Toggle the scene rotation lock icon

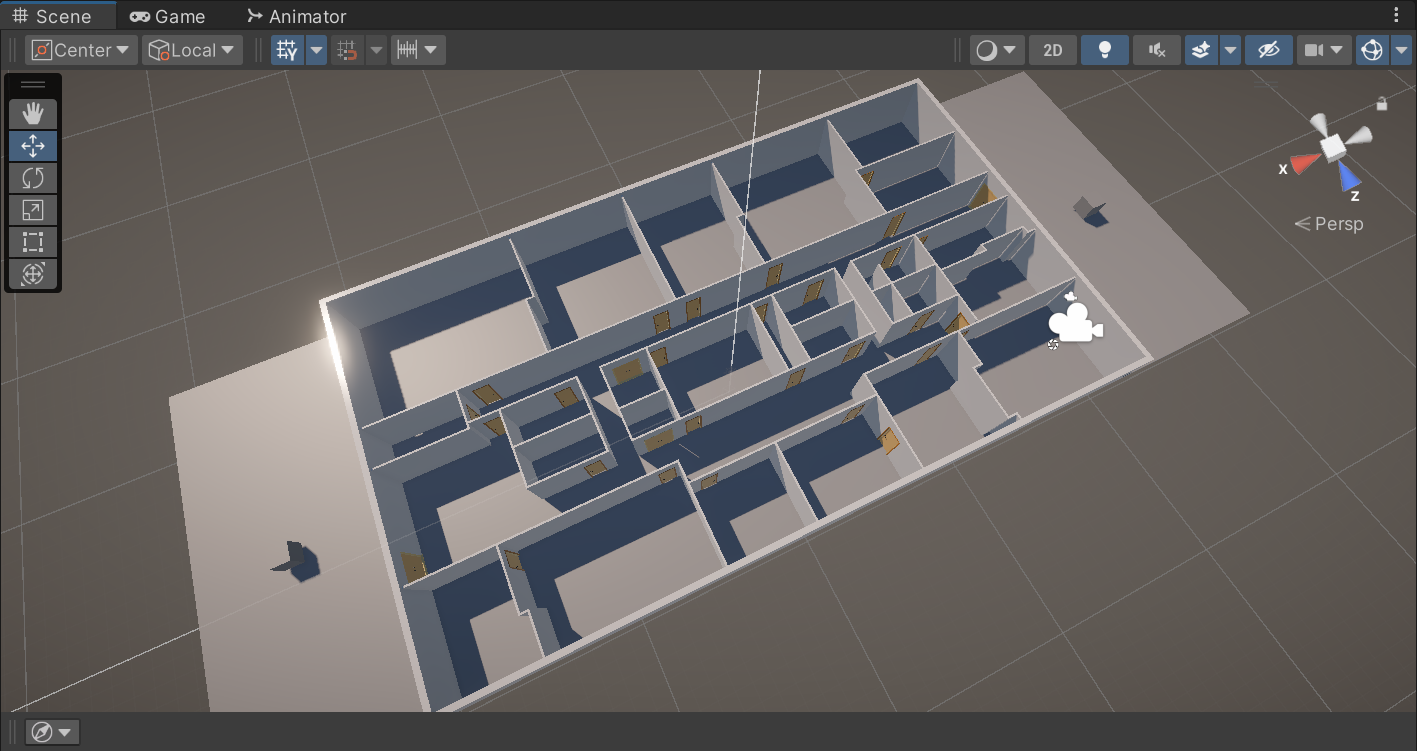coord(1381,103)
